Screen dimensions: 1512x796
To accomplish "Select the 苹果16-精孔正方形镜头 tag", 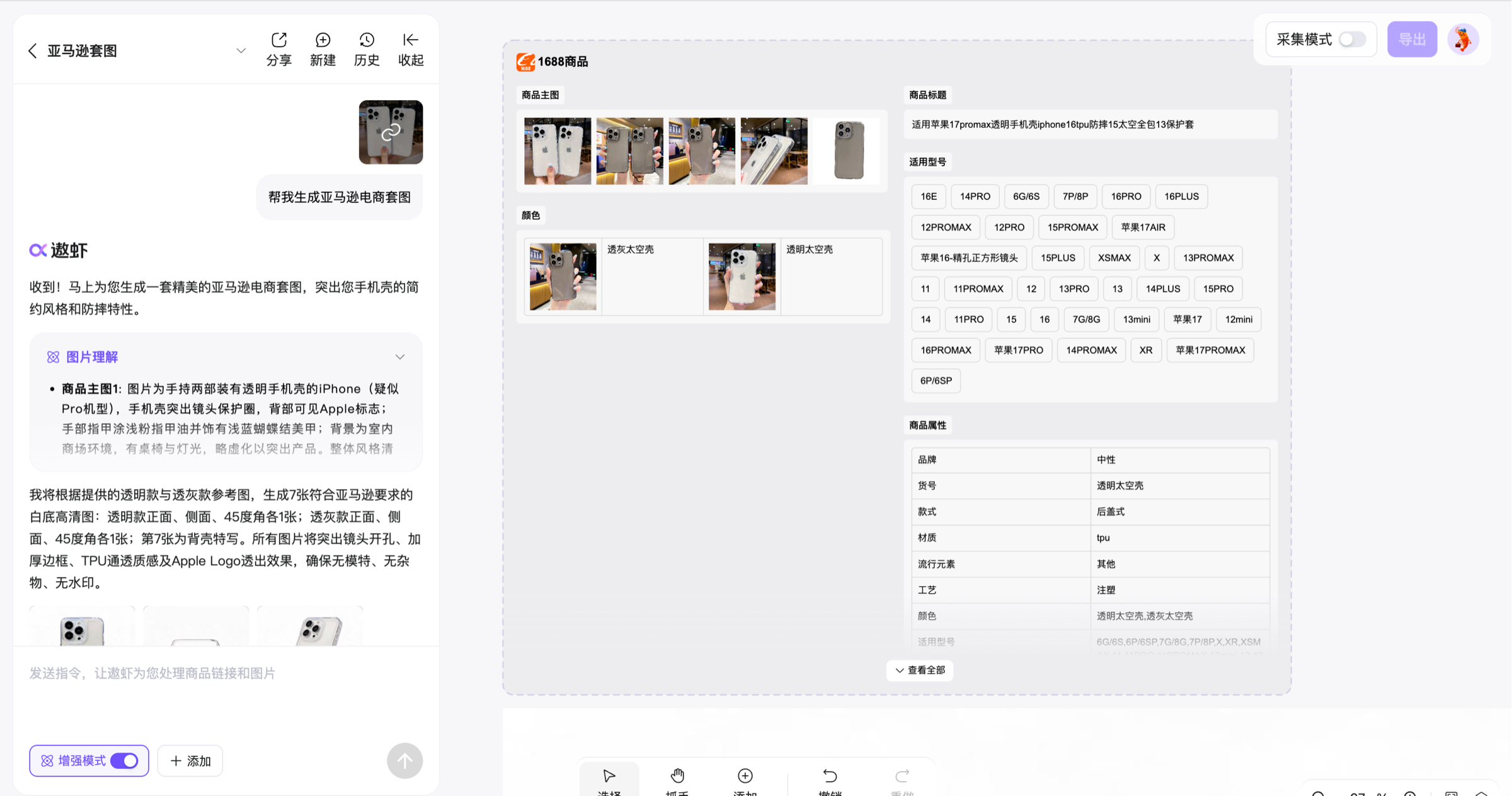I will 969,258.
